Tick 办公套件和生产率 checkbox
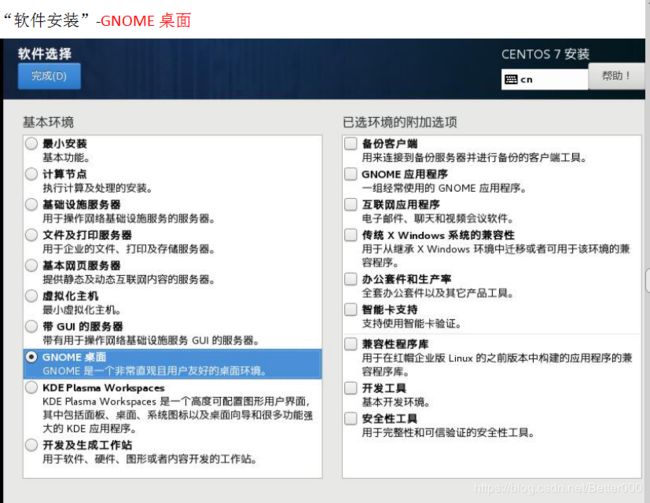This screenshot has height=503, width=650. click(x=351, y=279)
